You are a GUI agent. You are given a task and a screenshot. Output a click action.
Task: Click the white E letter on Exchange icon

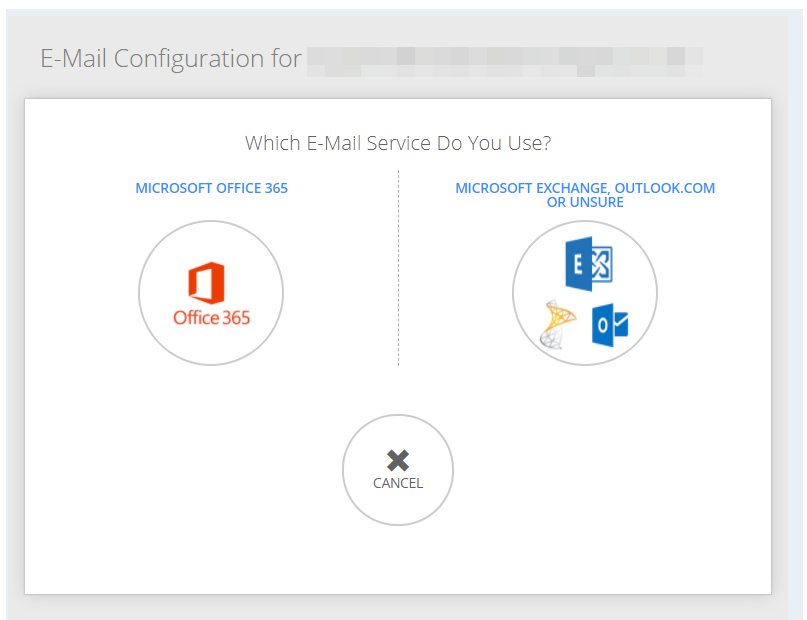click(x=578, y=265)
